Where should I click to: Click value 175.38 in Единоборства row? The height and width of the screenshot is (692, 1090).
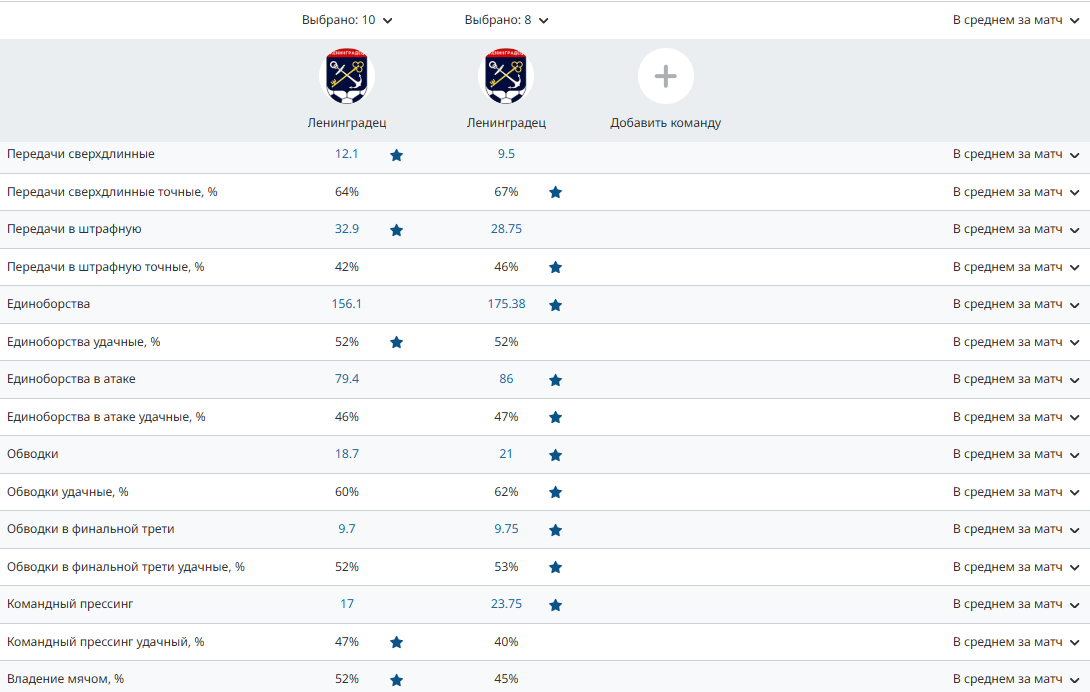(506, 304)
